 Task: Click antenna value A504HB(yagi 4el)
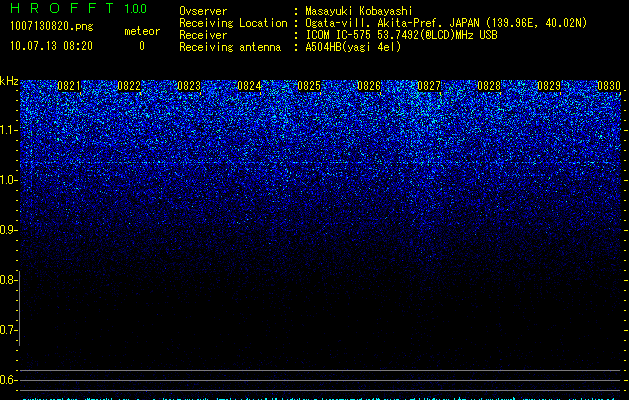click(x=353, y=47)
